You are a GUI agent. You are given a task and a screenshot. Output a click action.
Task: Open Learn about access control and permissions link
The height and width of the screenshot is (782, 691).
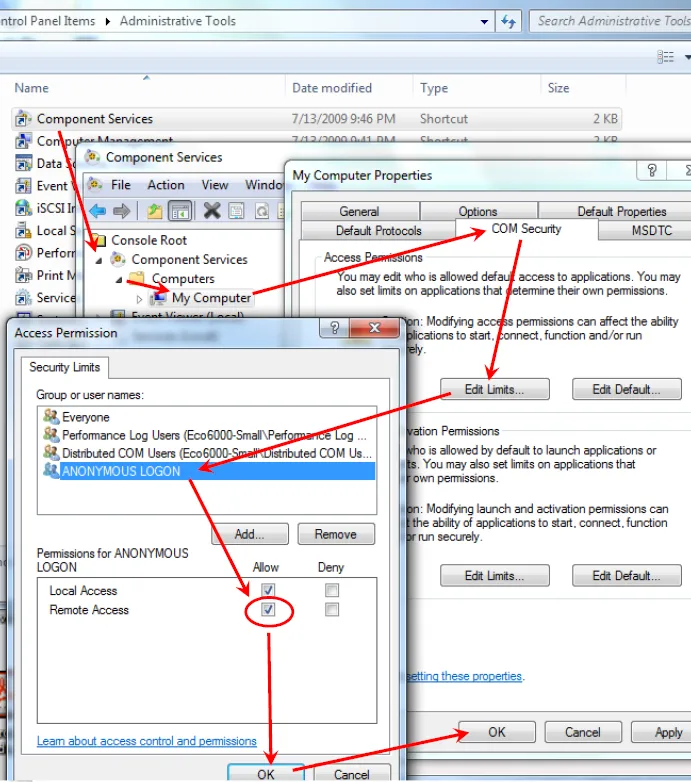pyautogui.click(x=147, y=741)
